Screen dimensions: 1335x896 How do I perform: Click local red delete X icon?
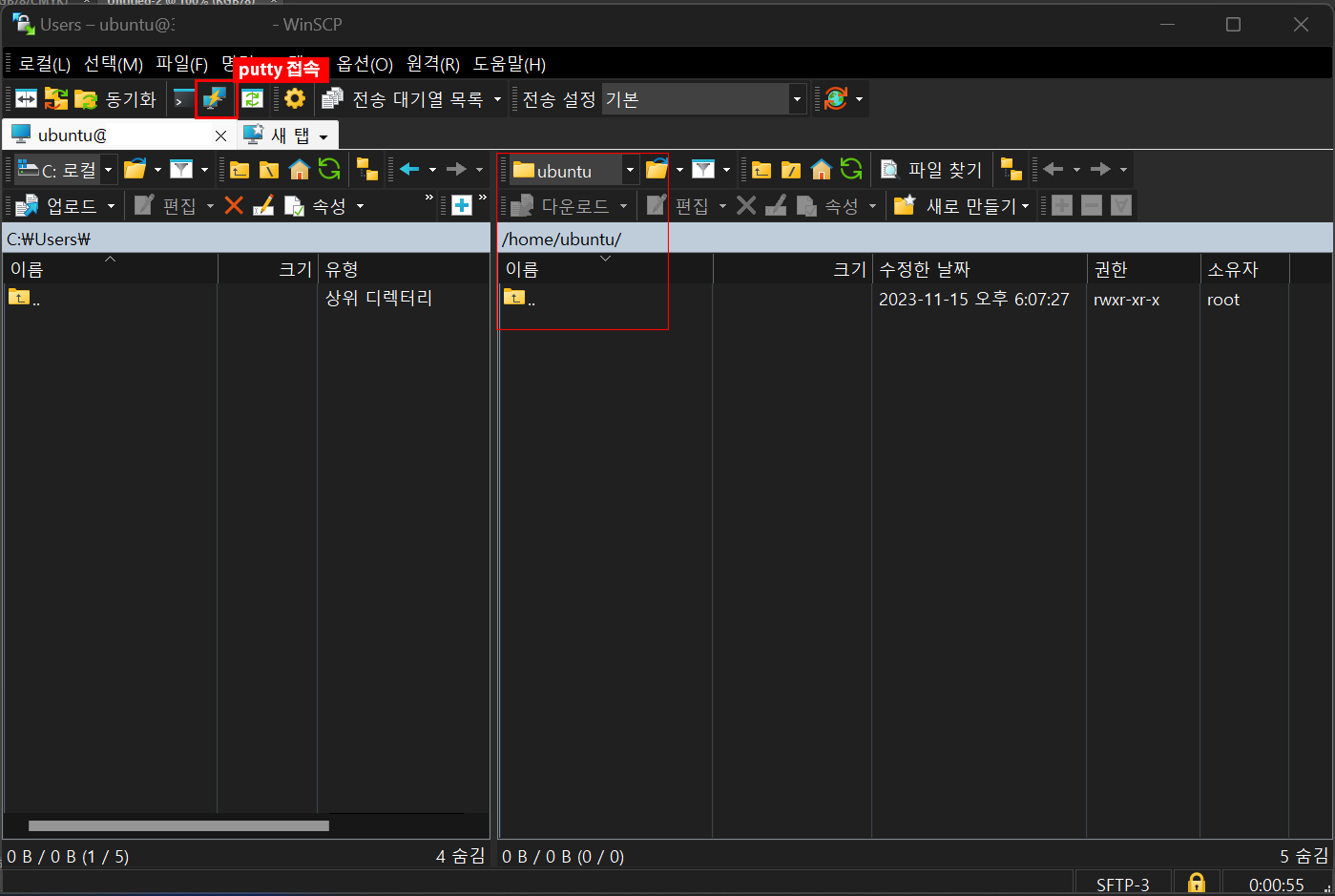(x=234, y=205)
